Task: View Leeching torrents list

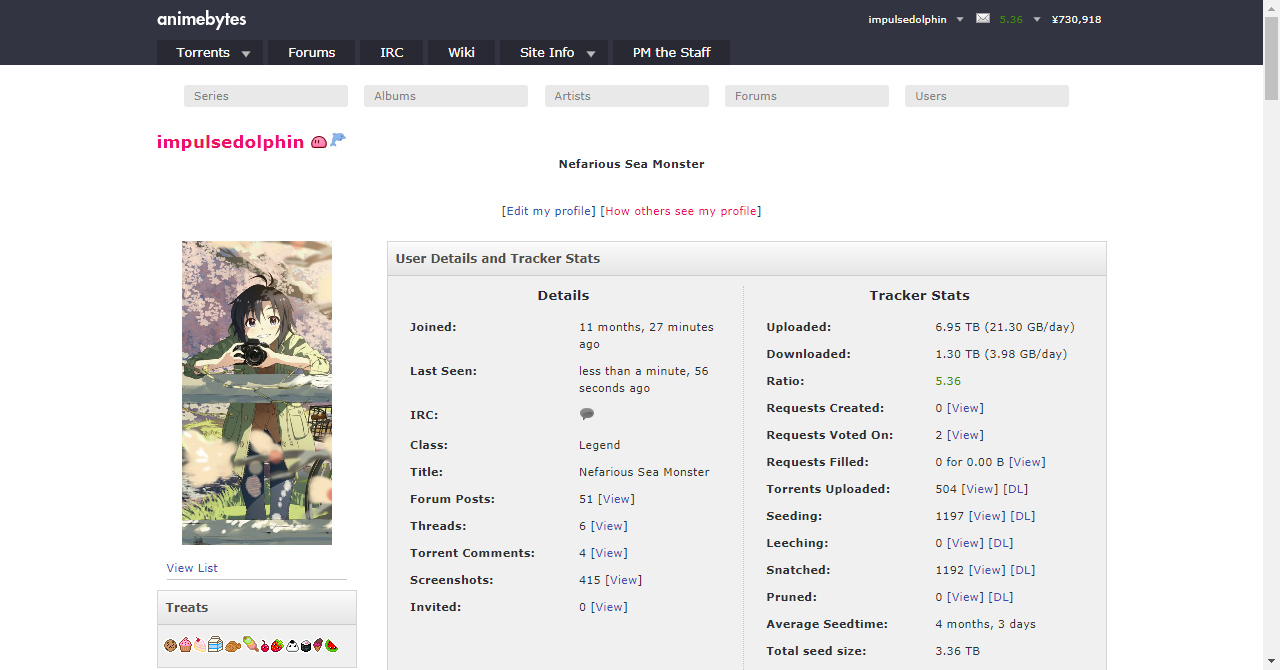Action: coord(965,543)
